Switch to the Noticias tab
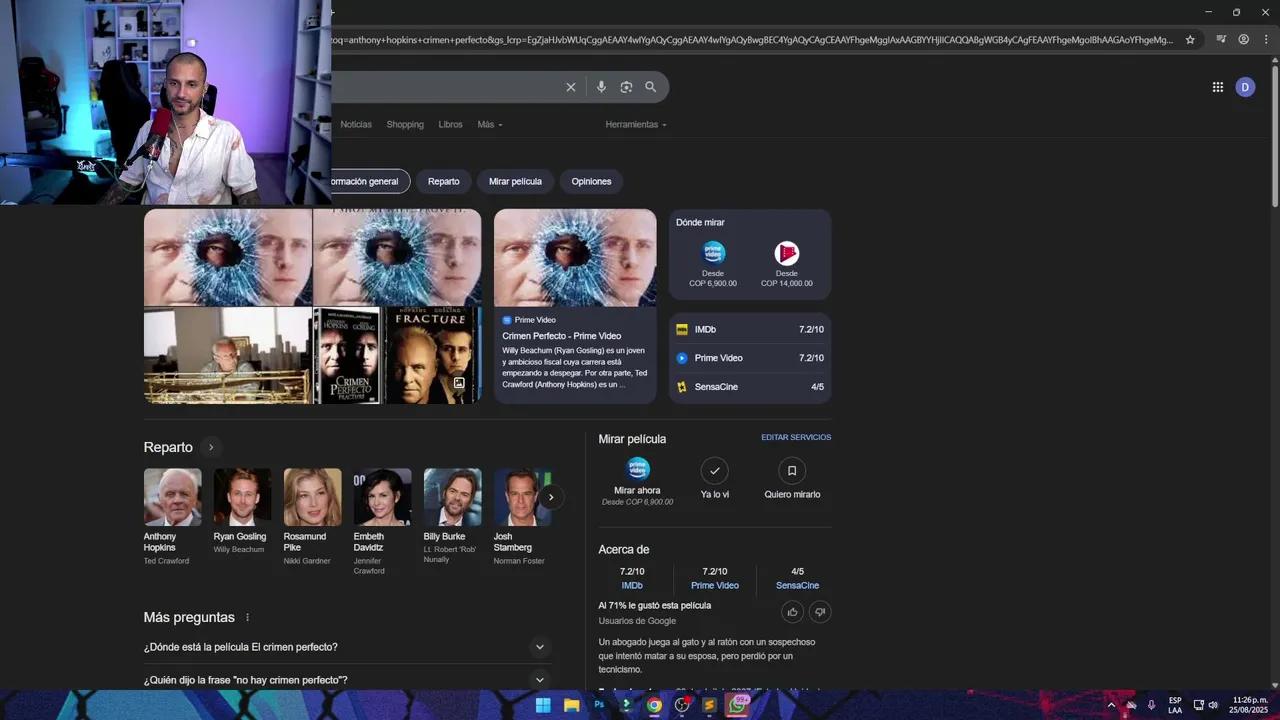1280x720 pixels. click(x=356, y=125)
